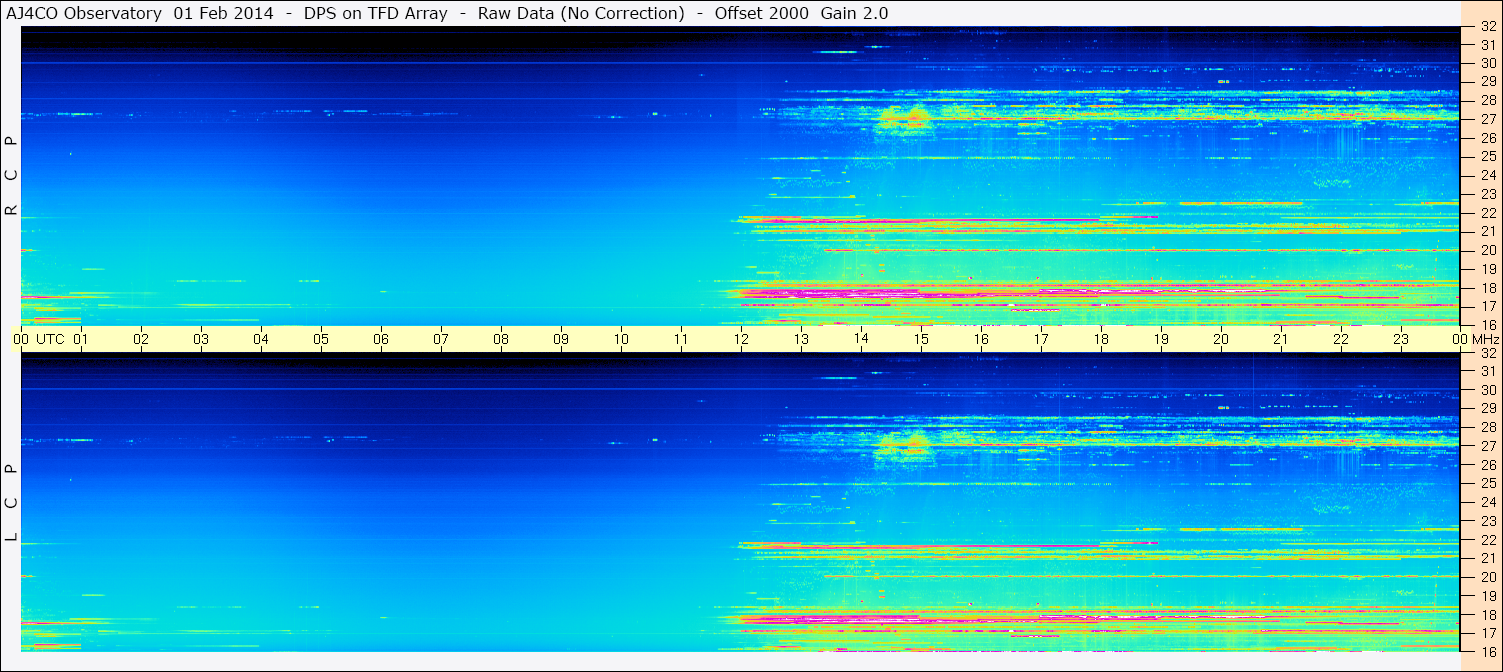The height and width of the screenshot is (672, 1503).
Task: Click the UTC label on the time axis
Action: coord(50,339)
